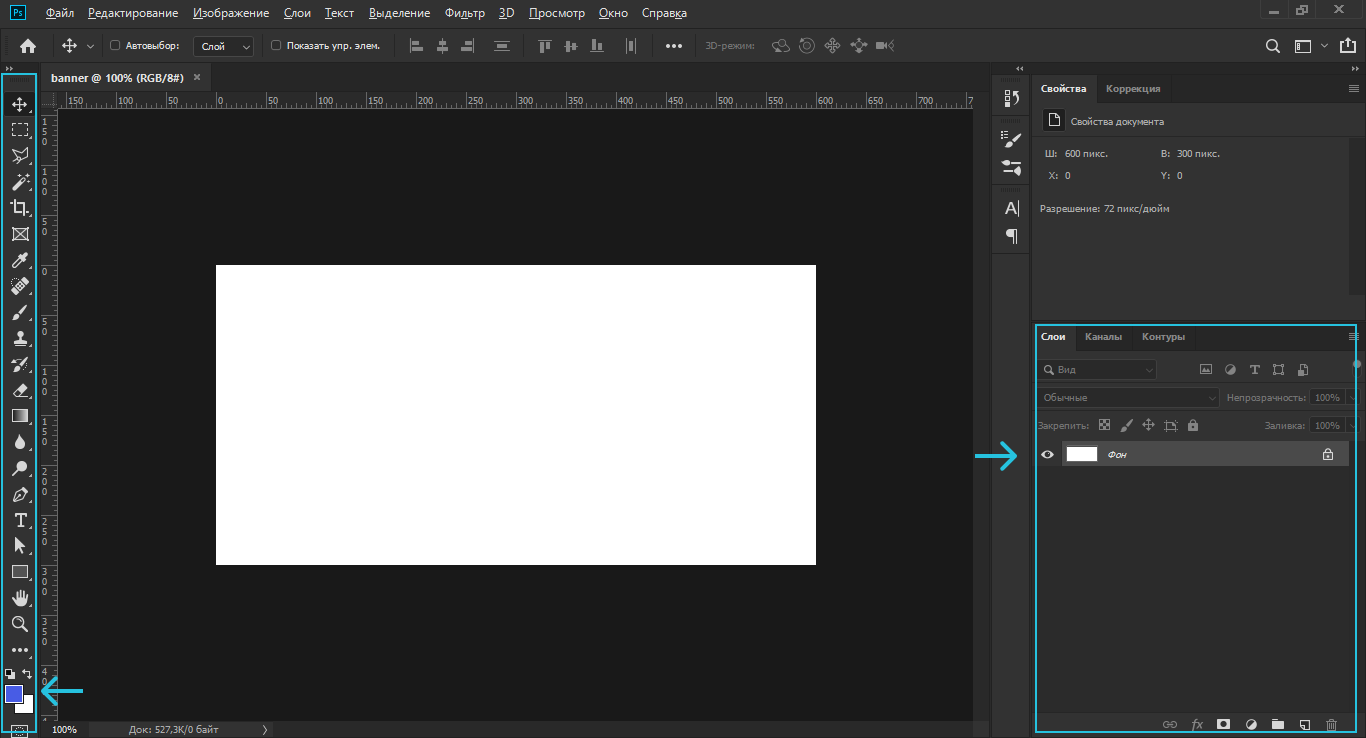Open the Layers panel menu
The height and width of the screenshot is (738, 1366).
(x=1353, y=337)
